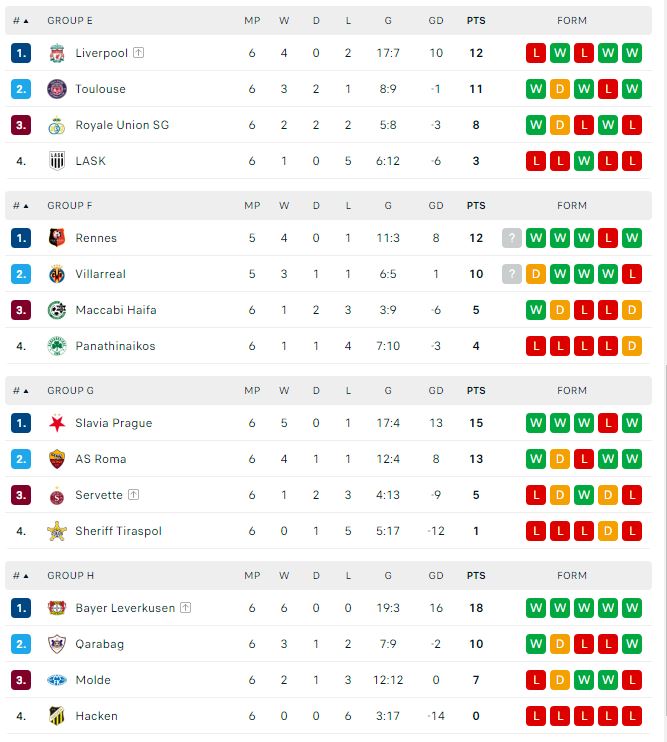Click the Hacken team crest icon
Image resolution: width=667 pixels, height=742 pixels.
pos(57,716)
